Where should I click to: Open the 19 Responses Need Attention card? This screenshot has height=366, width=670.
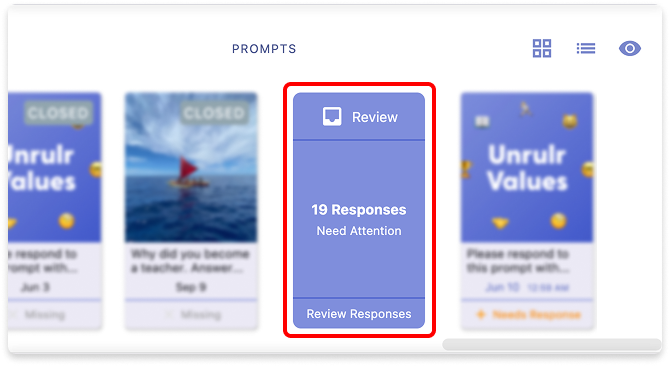pos(359,219)
